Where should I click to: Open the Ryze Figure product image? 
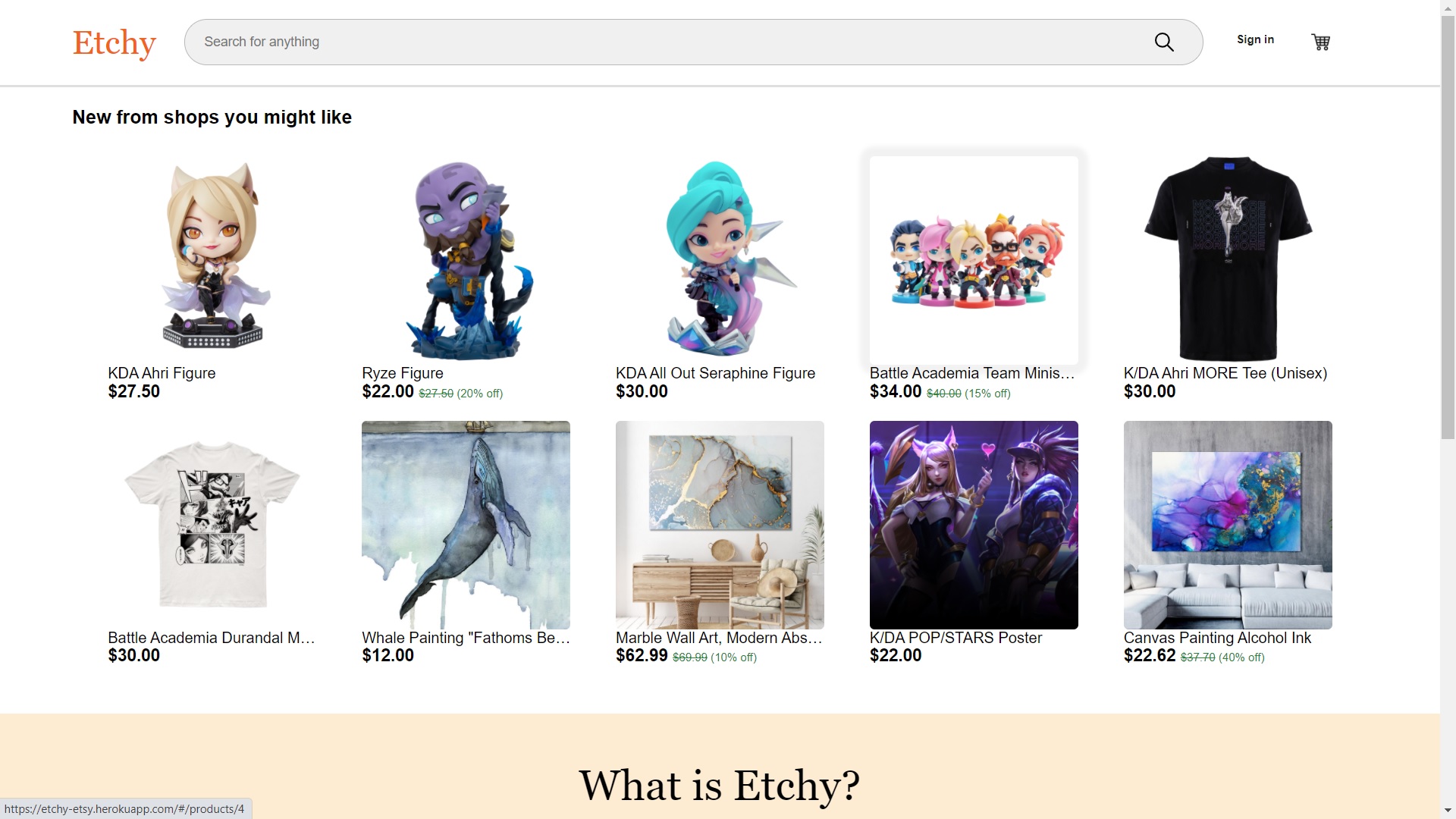click(466, 260)
